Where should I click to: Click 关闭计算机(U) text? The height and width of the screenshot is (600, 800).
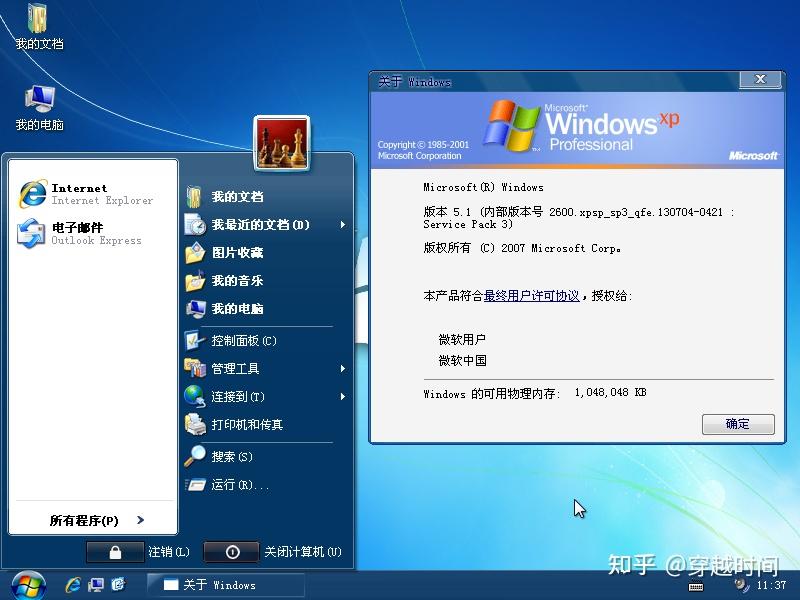click(x=303, y=552)
